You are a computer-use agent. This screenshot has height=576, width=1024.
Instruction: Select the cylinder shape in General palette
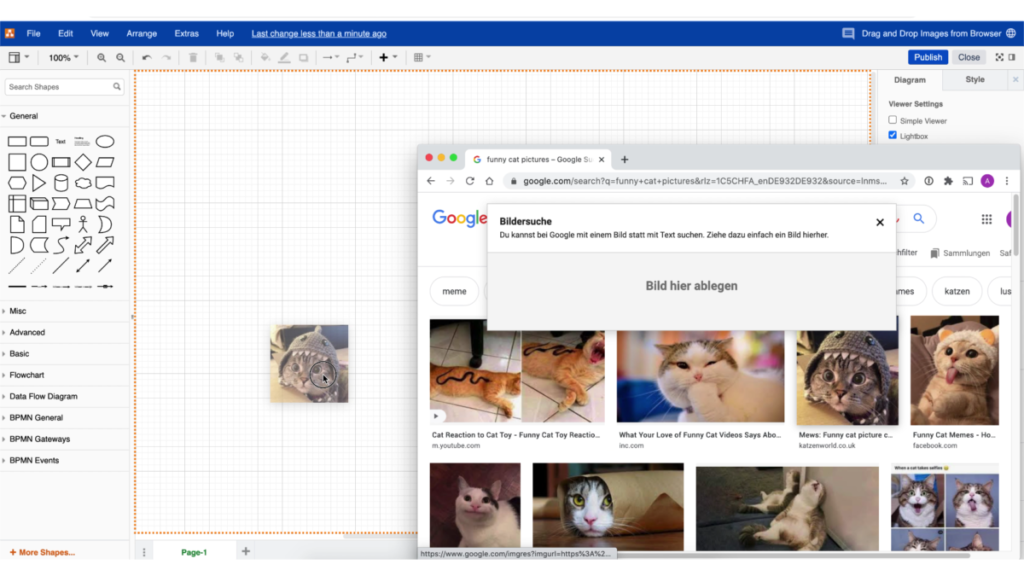[x=61, y=183]
